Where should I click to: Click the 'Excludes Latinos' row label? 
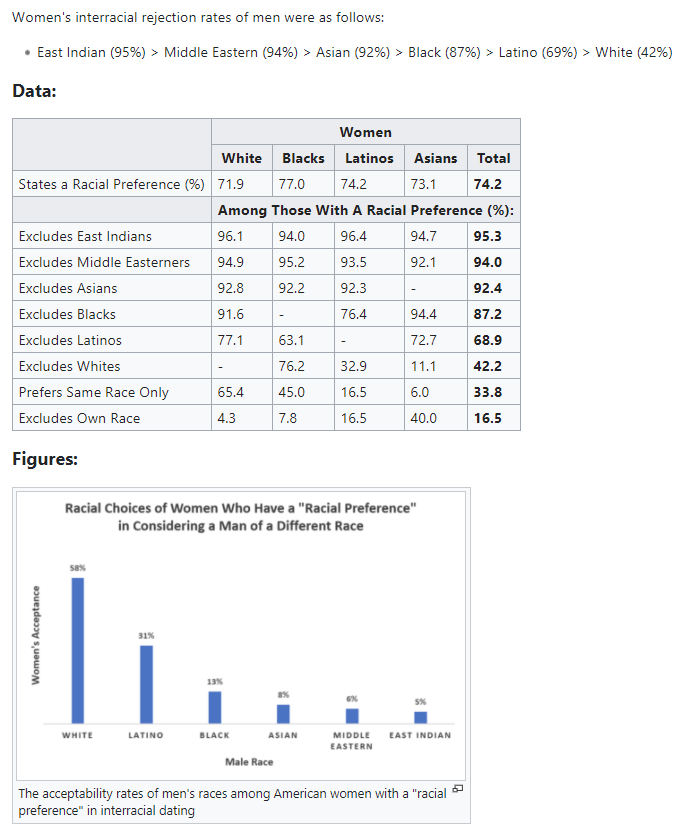tap(111, 340)
